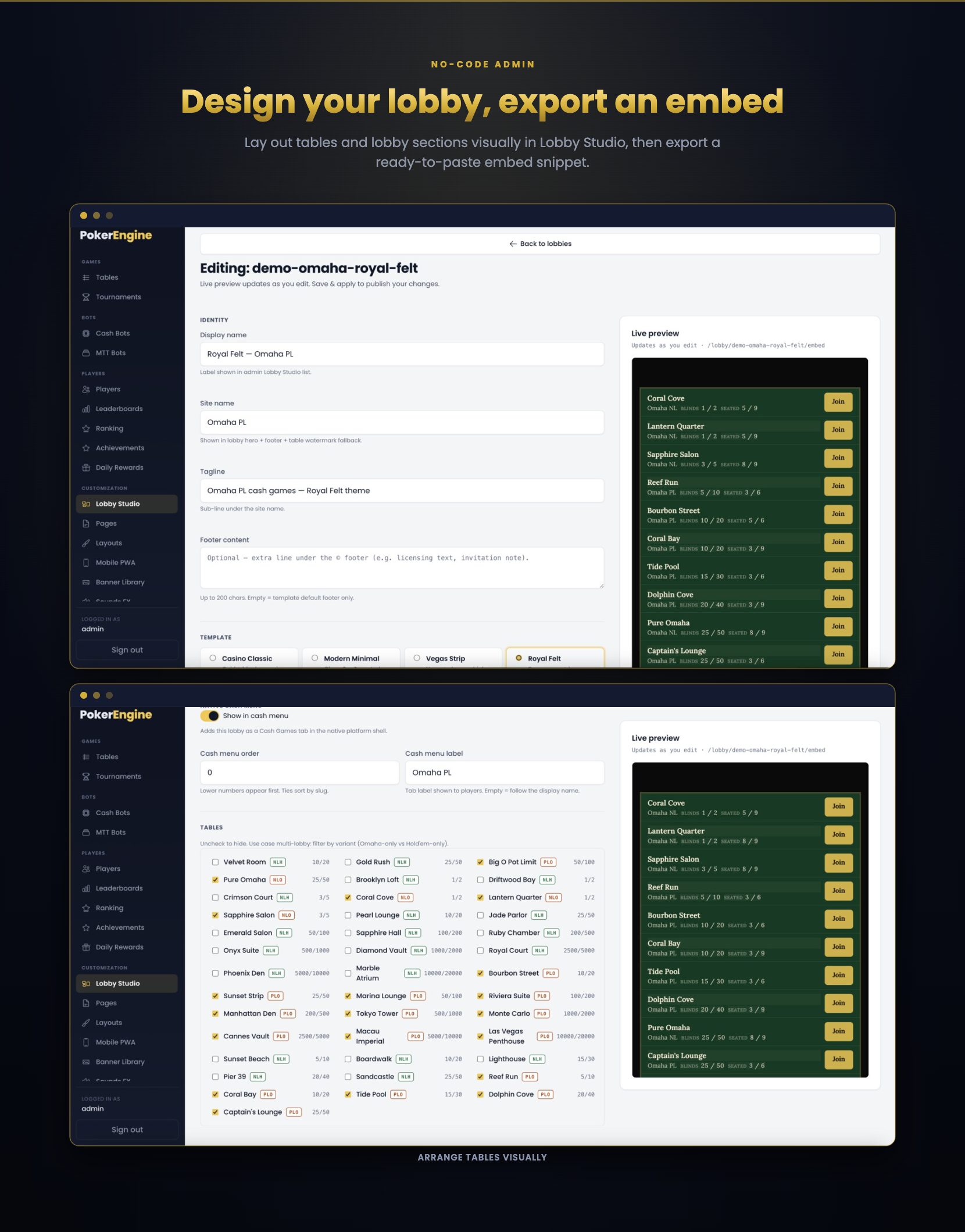Click Players icon in bottom window sidebar
Viewport: 965px width, 1232px height.
click(86, 869)
